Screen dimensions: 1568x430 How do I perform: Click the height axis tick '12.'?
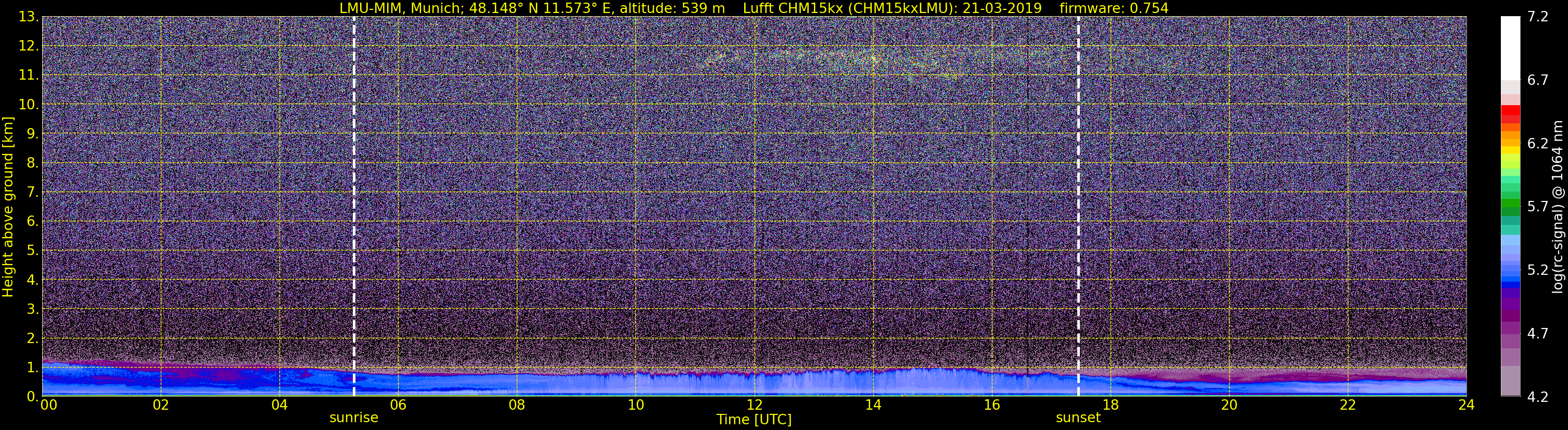28,46
